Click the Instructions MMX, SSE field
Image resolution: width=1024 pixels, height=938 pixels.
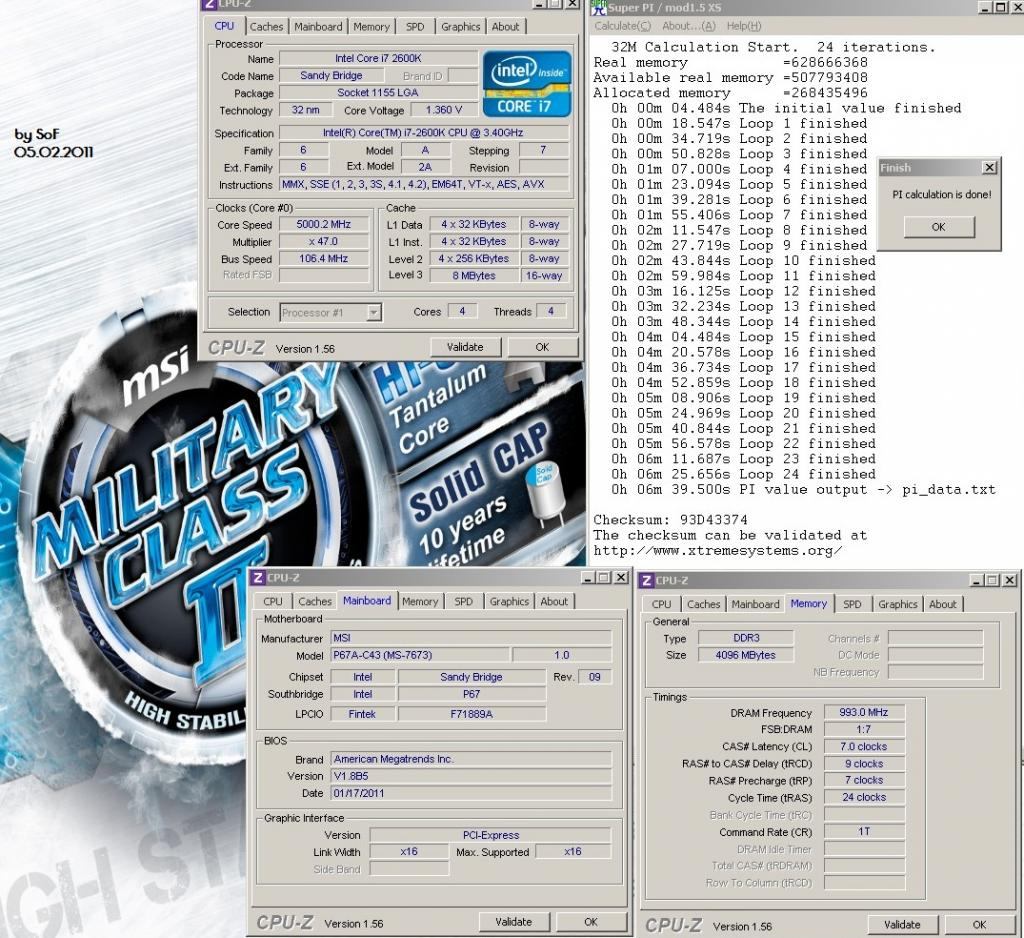click(424, 184)
